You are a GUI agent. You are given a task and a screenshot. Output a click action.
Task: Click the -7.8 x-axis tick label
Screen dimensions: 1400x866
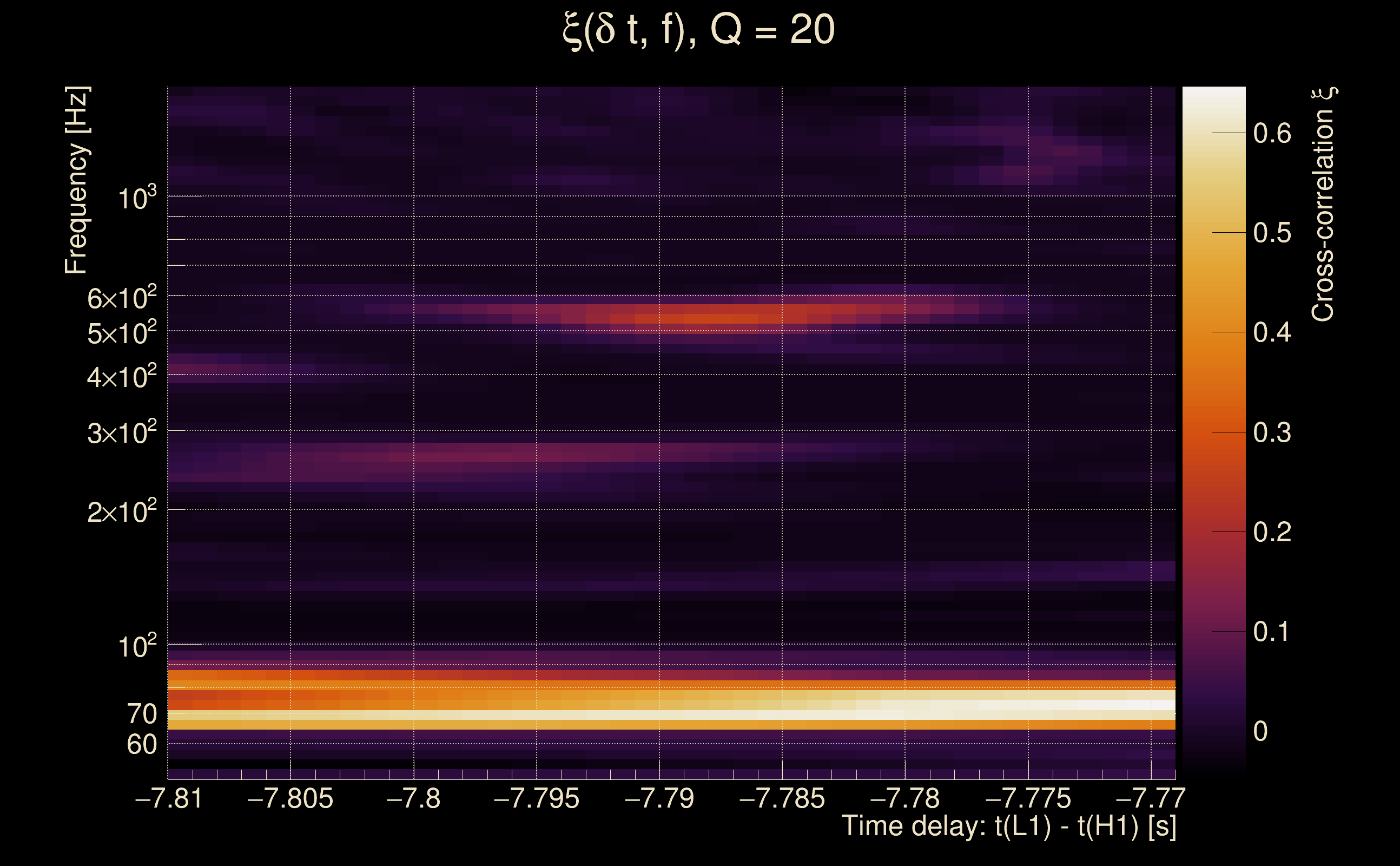[x=413, y=798]
